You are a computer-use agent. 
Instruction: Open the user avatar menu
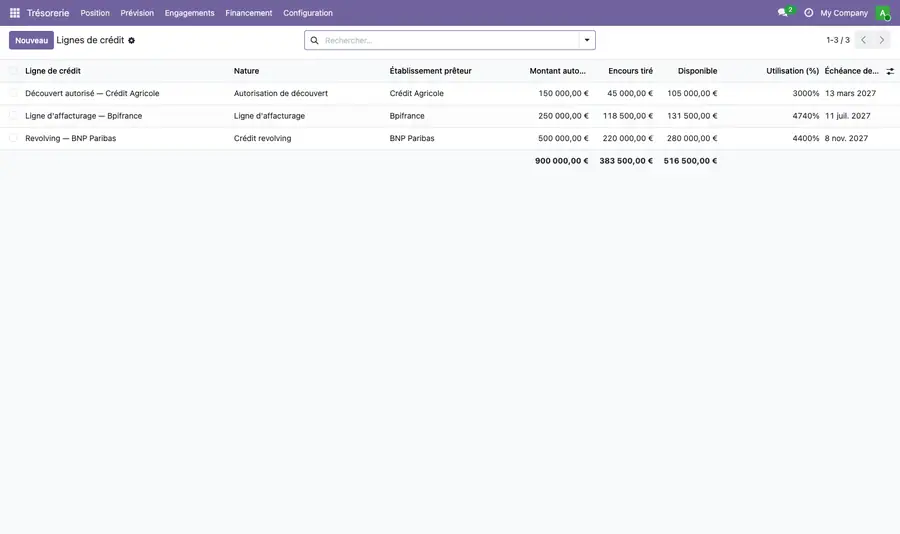(883, 13)
